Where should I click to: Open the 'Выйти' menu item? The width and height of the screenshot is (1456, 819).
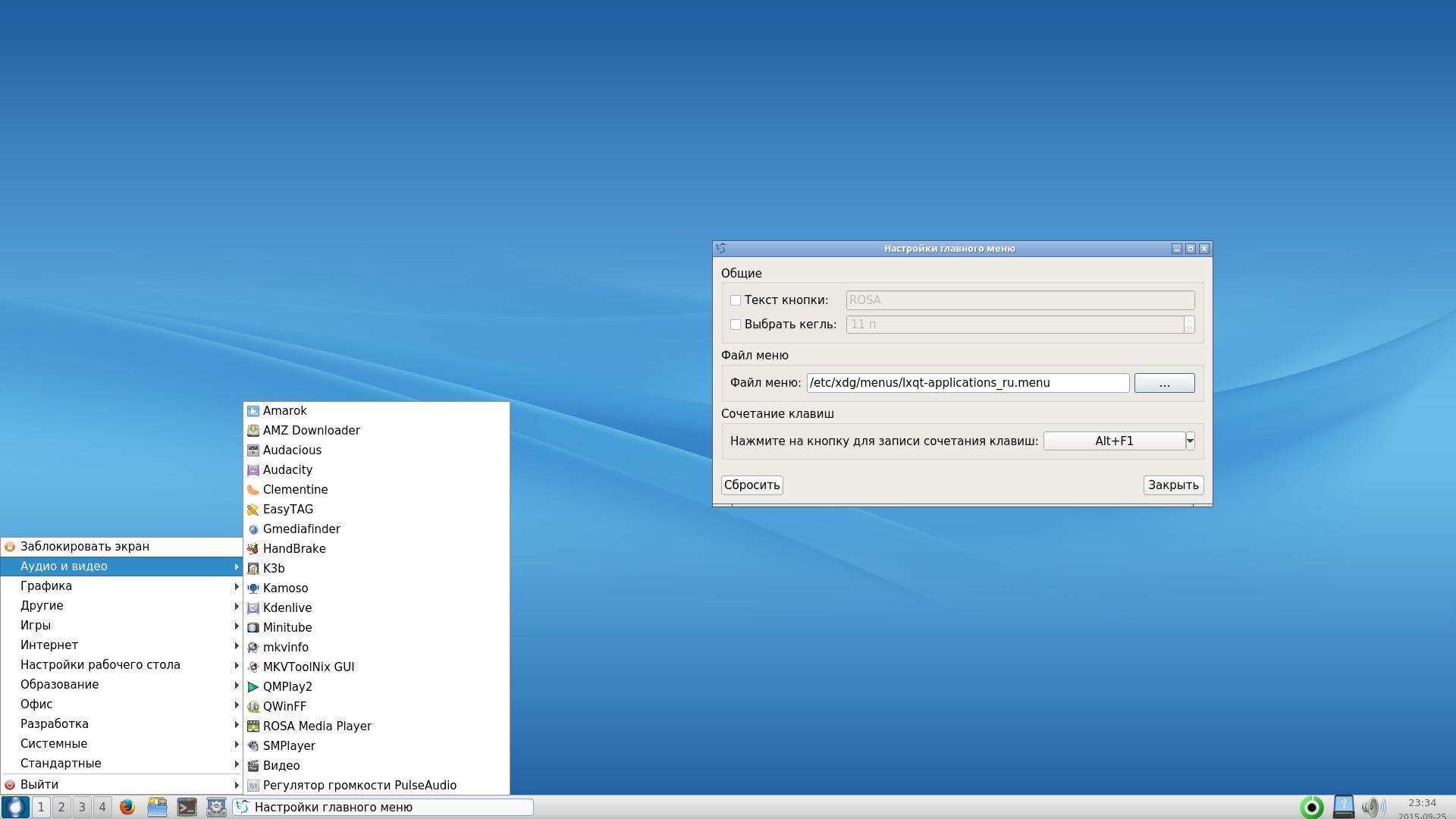point(39,785)
